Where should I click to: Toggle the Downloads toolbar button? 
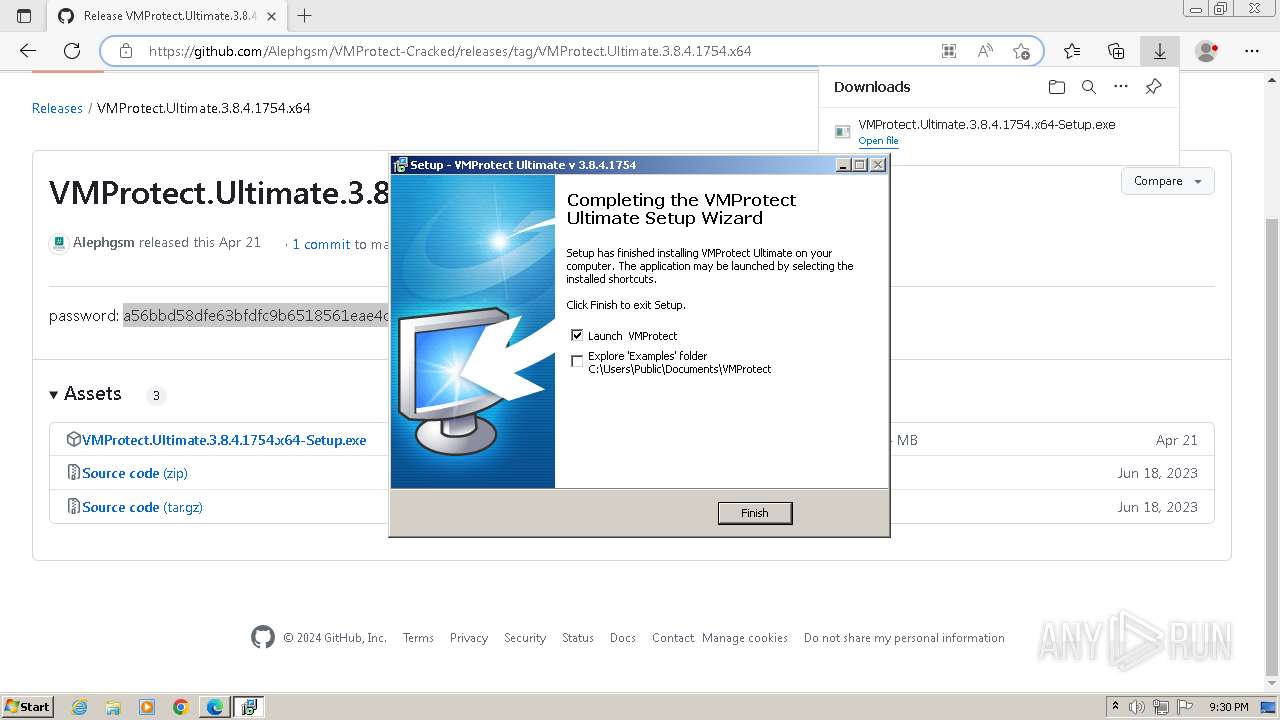click(1160, 51)
